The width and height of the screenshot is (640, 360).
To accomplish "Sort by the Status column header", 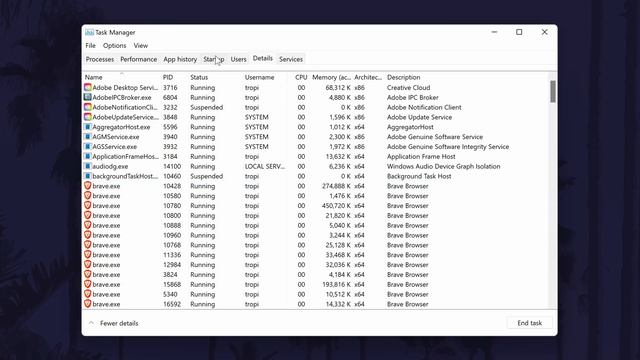I will [199, 77].
